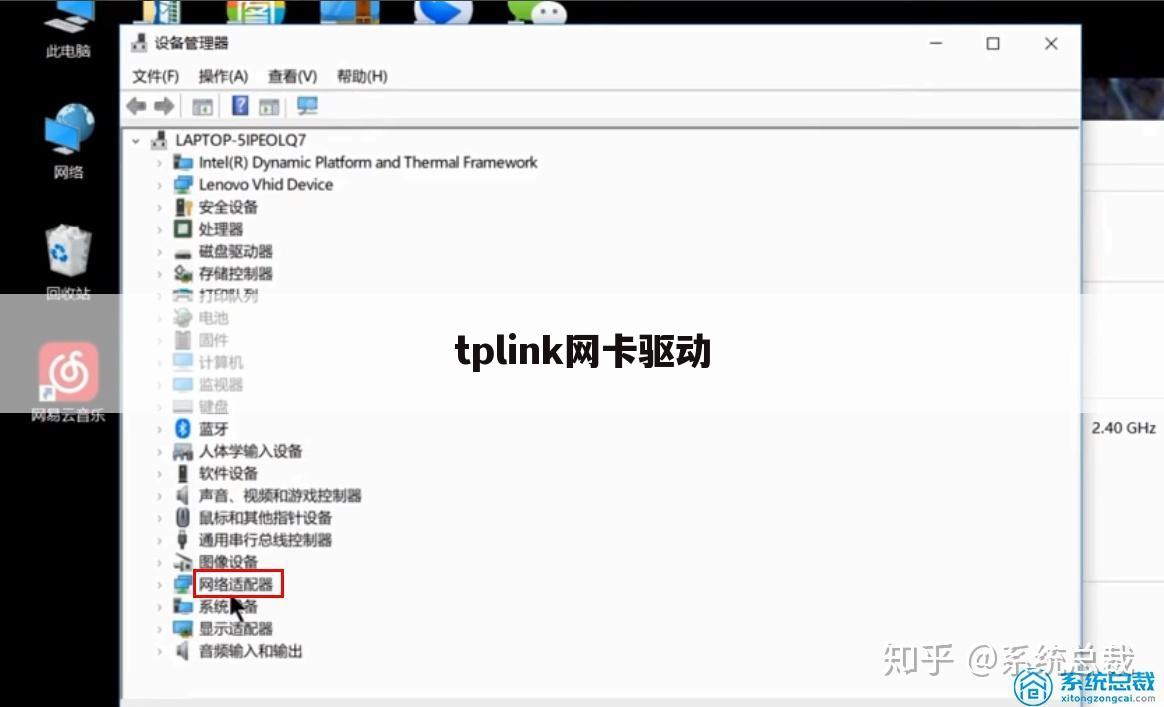This screenshot has width=1164, height=707.
Task: Expand the 显示适配器 category arrow
Action: click(159, 628)
